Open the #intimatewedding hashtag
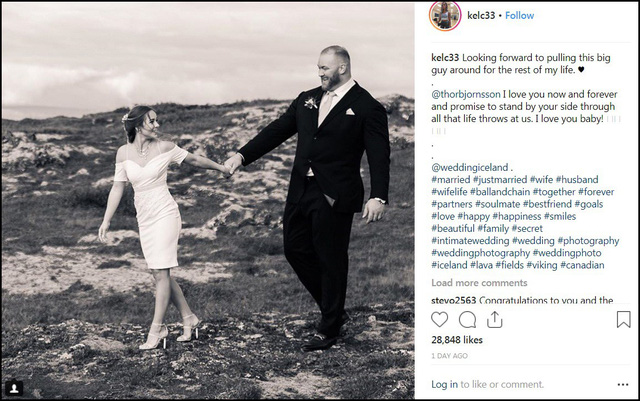Viewport: 640px width, 401px height. click(x=470, y=241)
